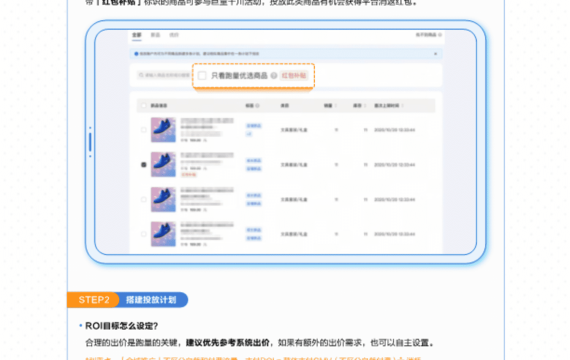Click info icon beside 标签 column header
This screenshot has height=360, width=570.
pos(257,105)
